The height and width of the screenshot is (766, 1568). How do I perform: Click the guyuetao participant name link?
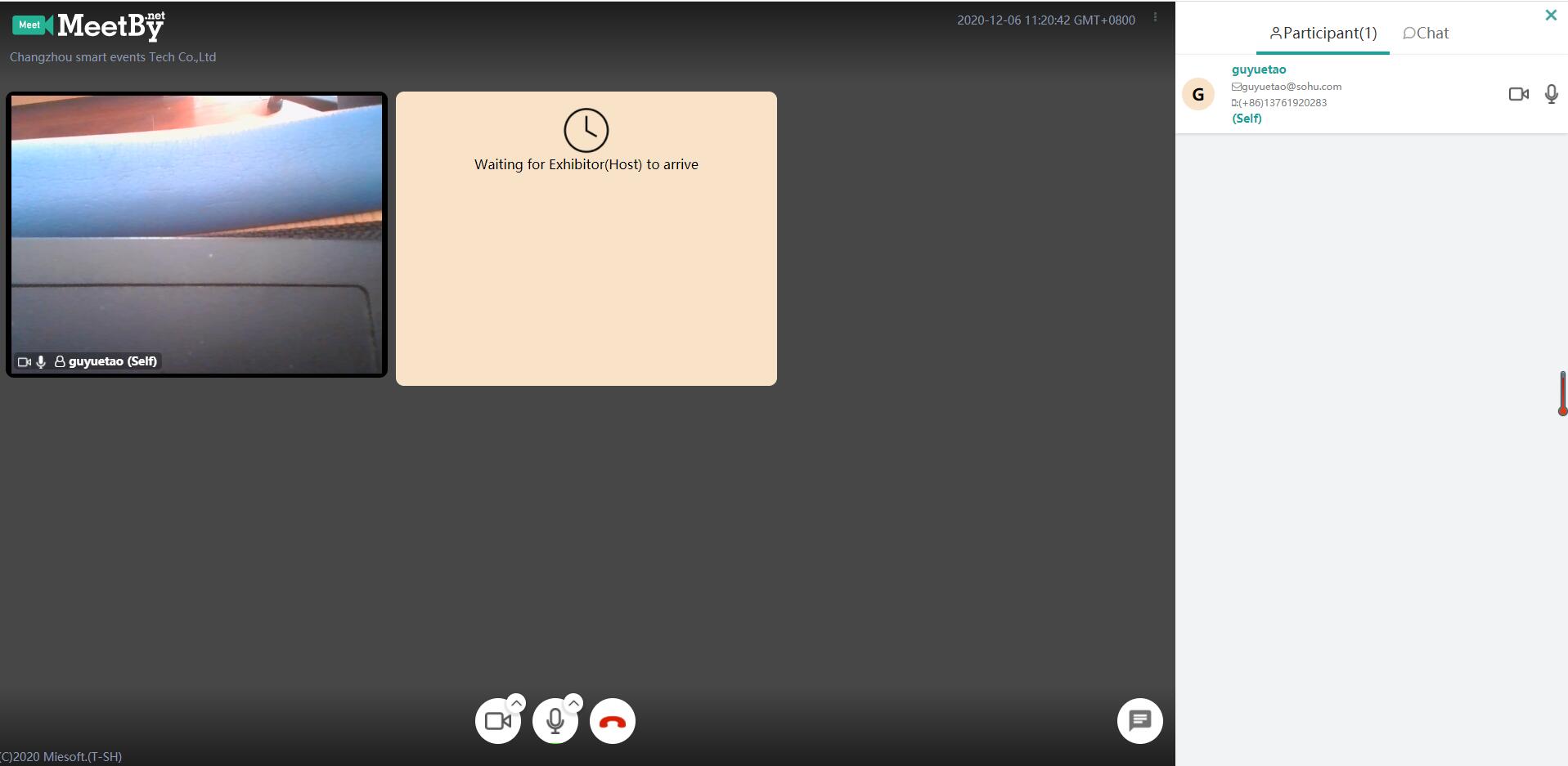click(x=1258, y=69)
